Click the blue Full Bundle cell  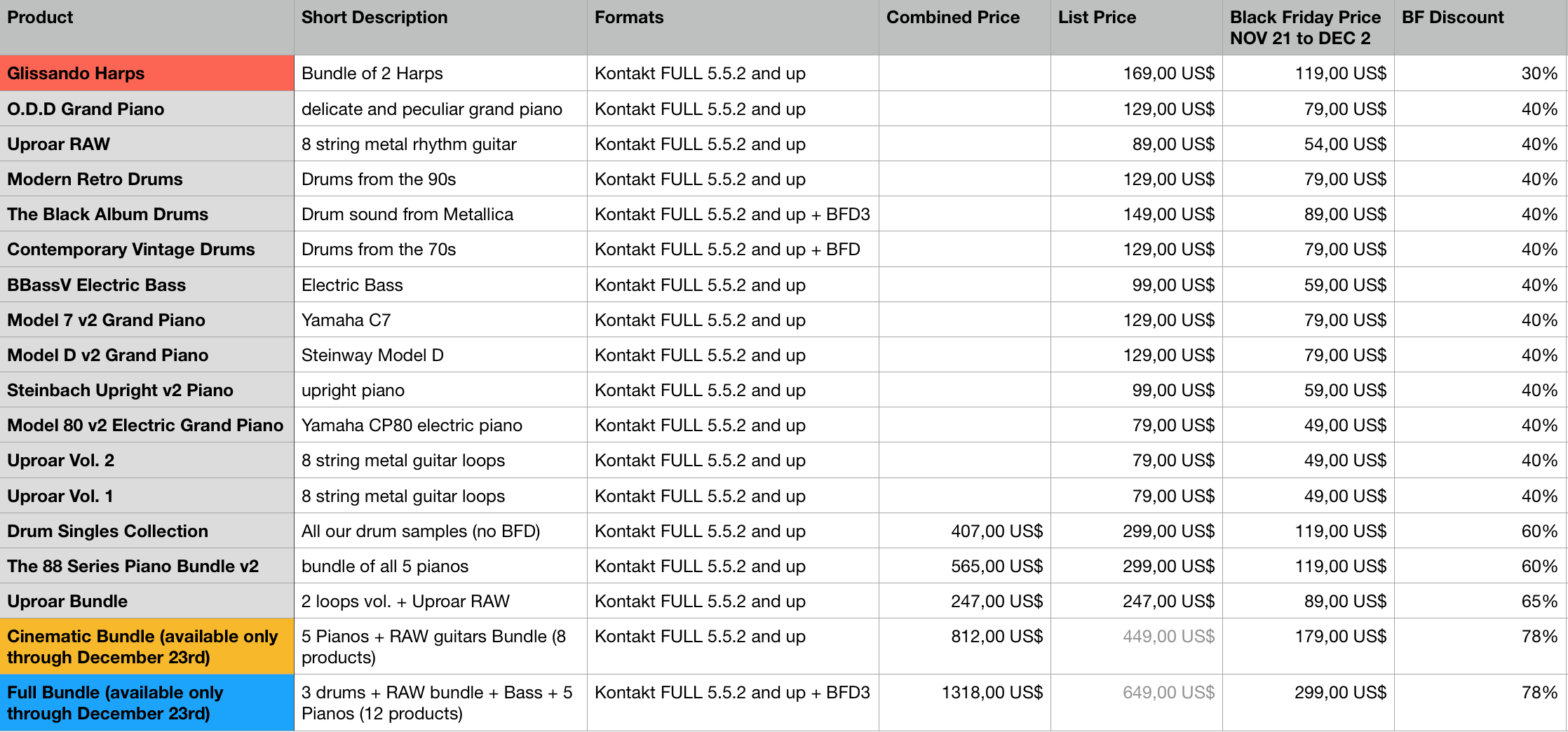point(147,703)
